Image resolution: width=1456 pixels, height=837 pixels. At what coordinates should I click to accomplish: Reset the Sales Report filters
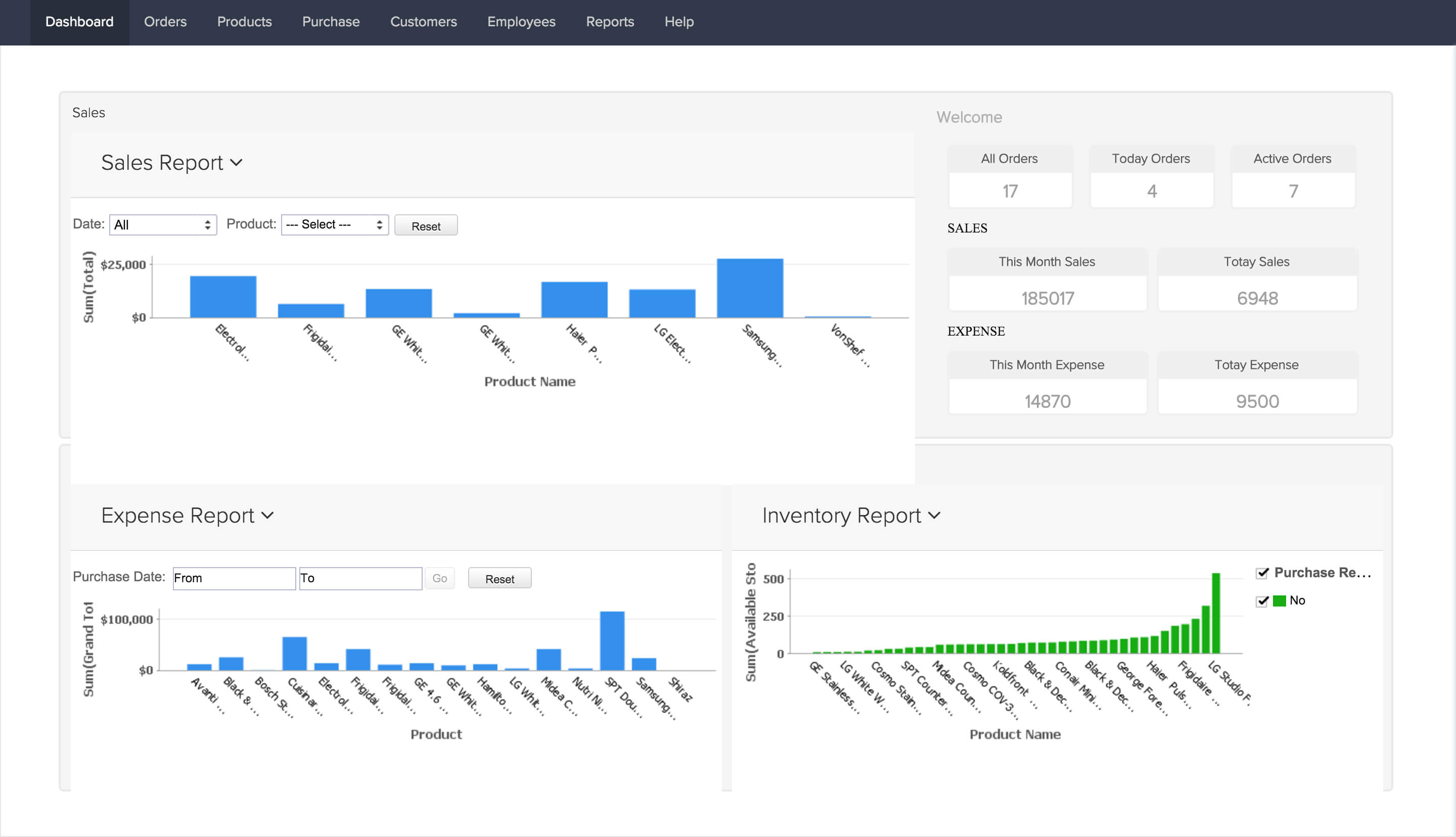click(425, 226)
